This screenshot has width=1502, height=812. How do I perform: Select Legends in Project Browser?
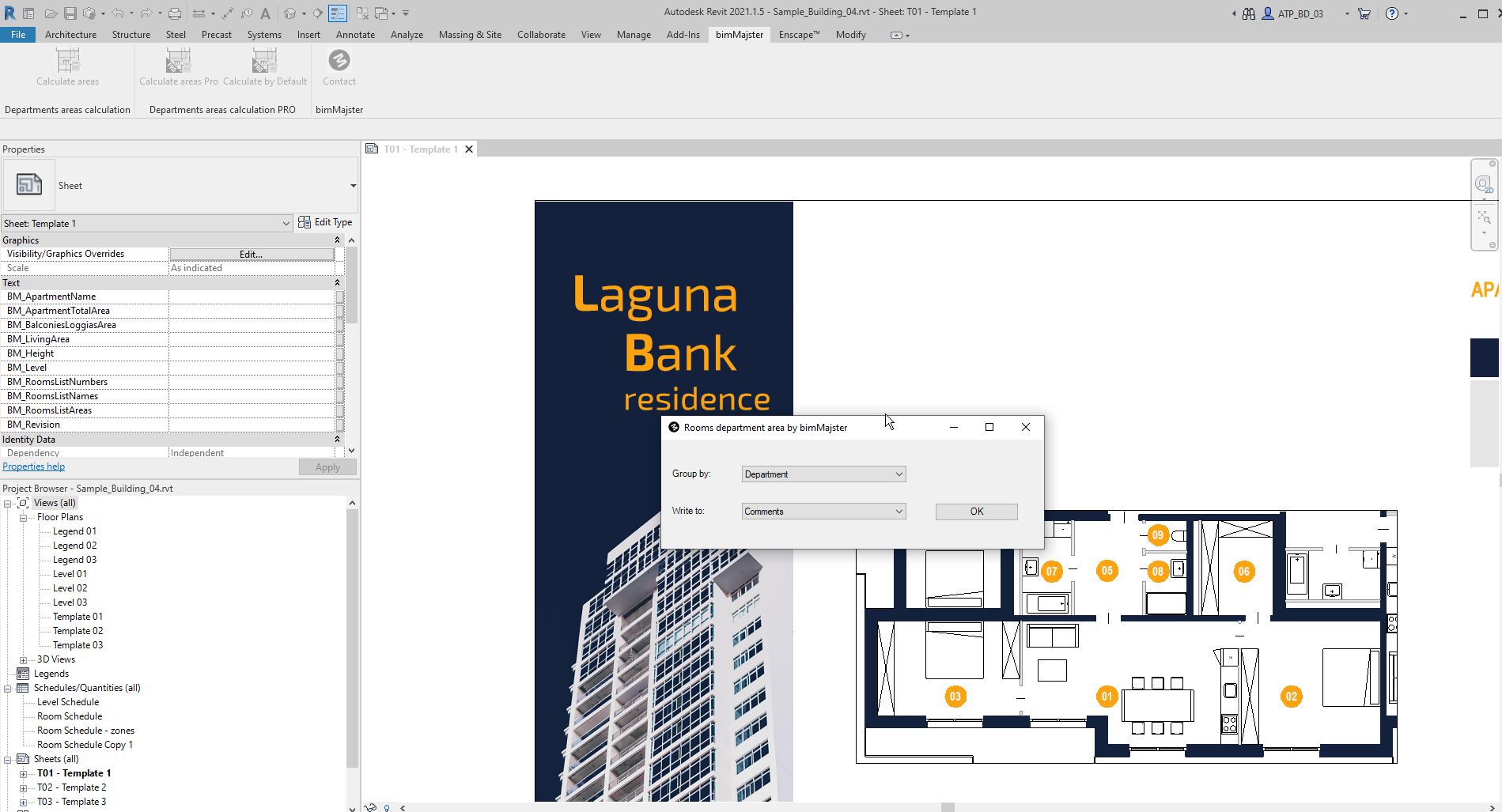(51, 674)
